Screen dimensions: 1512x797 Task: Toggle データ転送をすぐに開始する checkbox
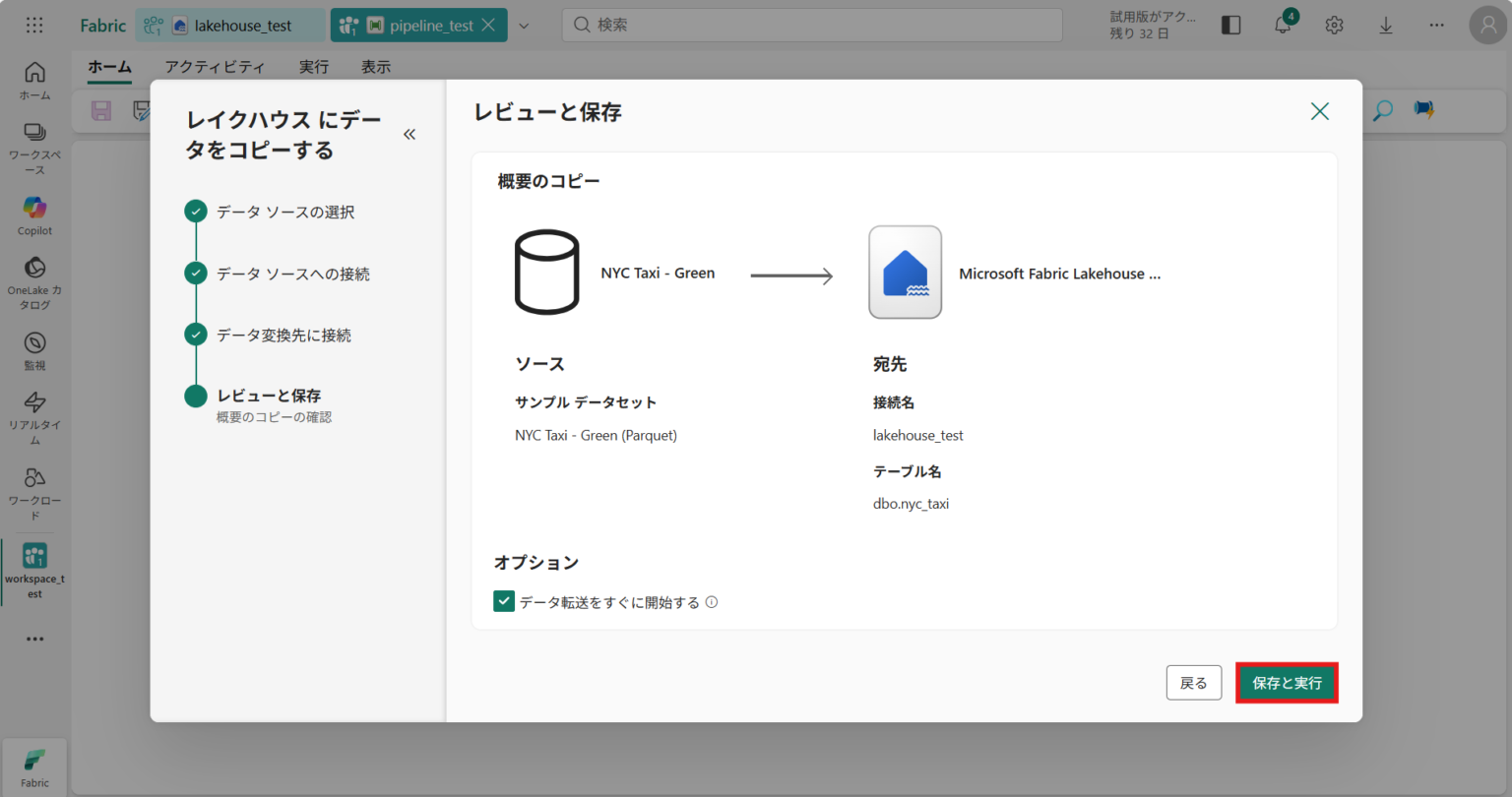point(504,601)
